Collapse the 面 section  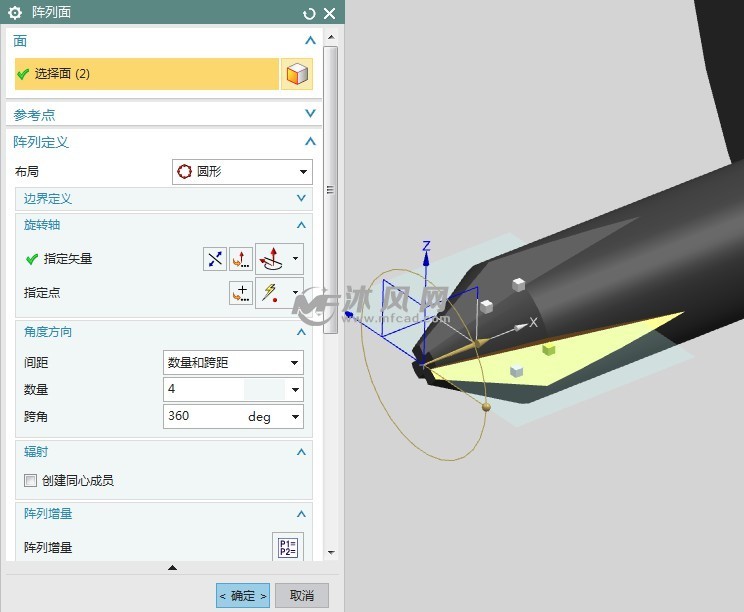pos(310,41)
